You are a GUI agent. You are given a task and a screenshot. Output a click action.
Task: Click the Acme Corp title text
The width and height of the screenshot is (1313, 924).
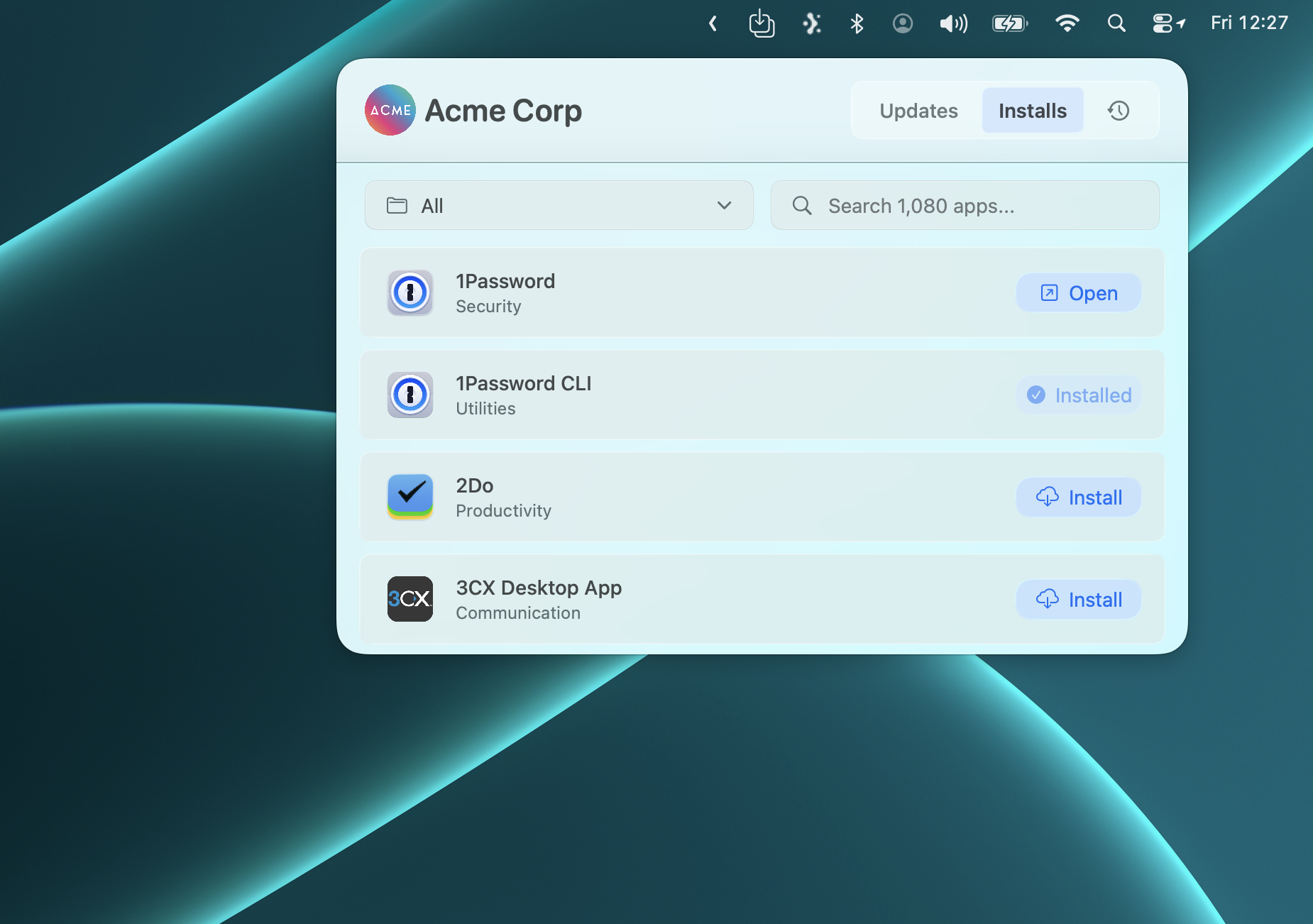[503, 111]
